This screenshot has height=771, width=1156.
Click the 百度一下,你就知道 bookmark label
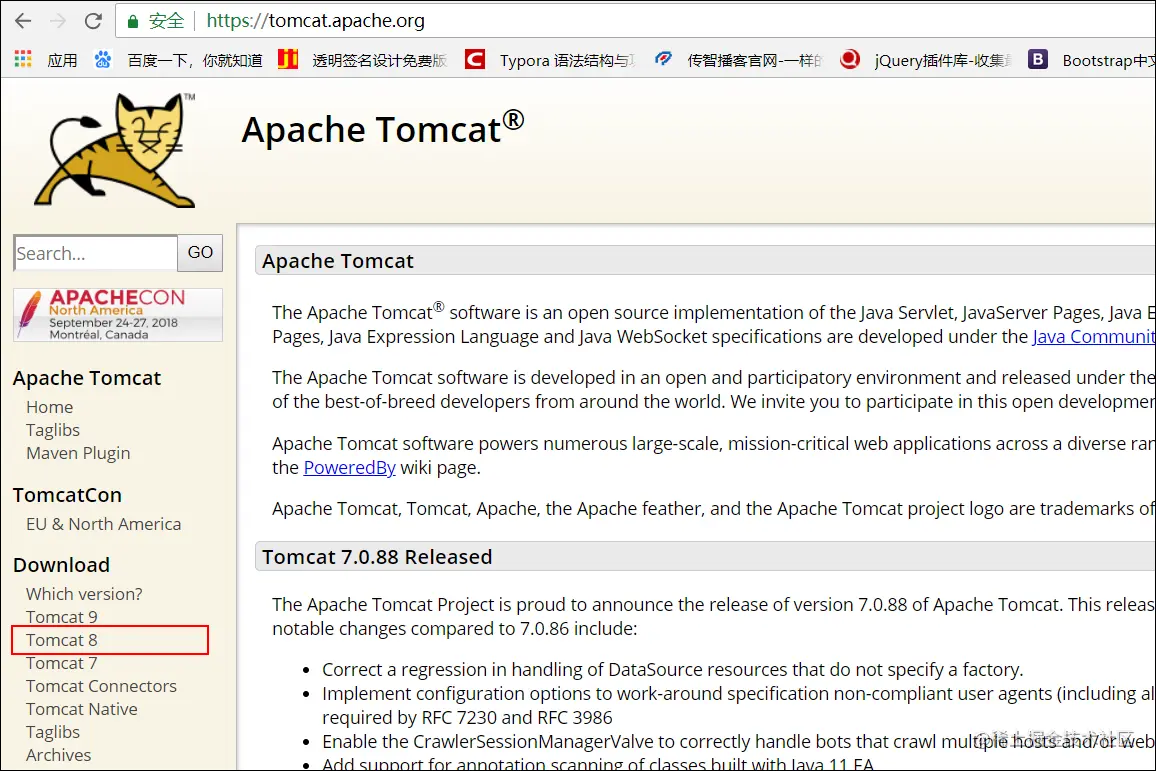[195, 60]
